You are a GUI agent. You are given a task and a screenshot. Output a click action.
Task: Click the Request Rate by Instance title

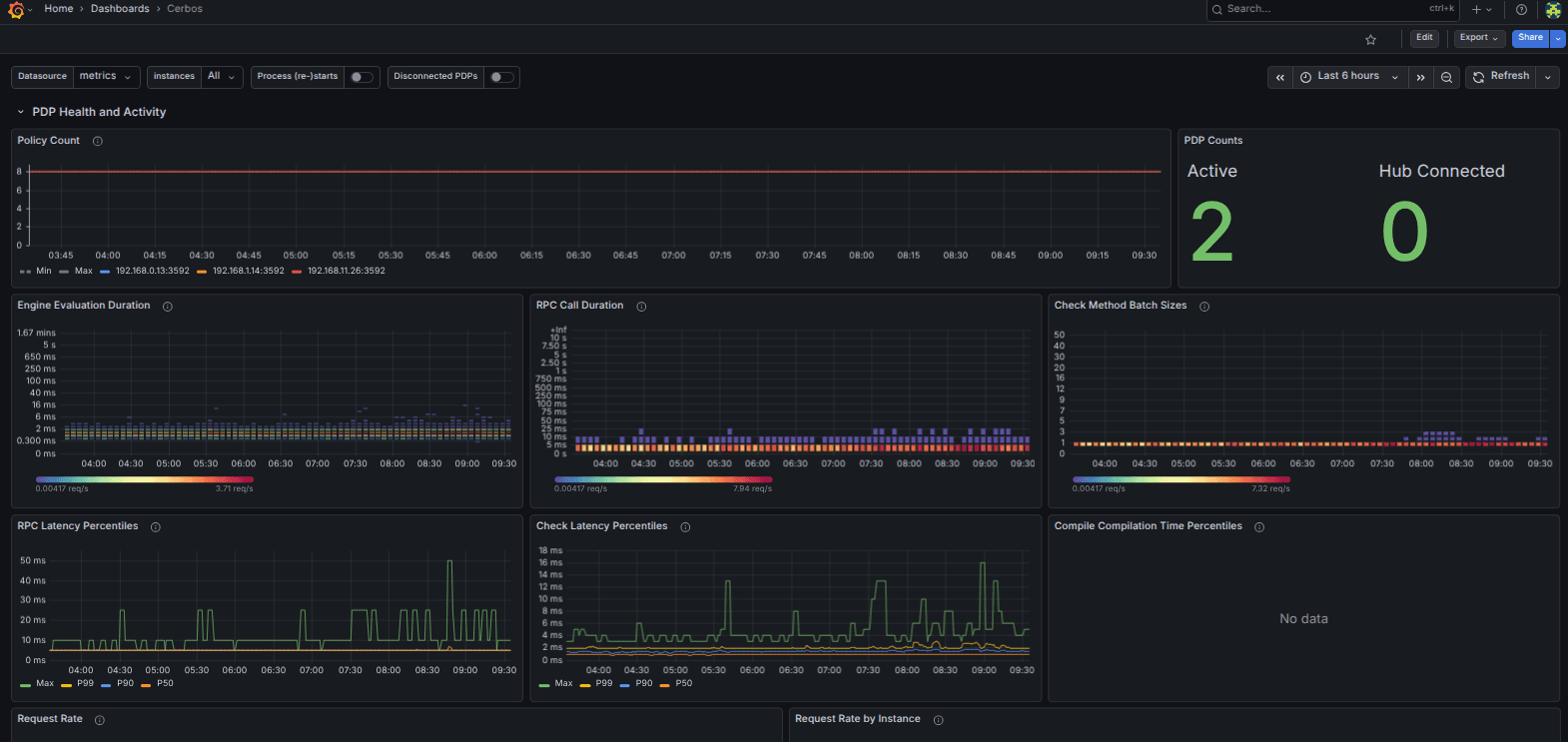pos(858,719)
